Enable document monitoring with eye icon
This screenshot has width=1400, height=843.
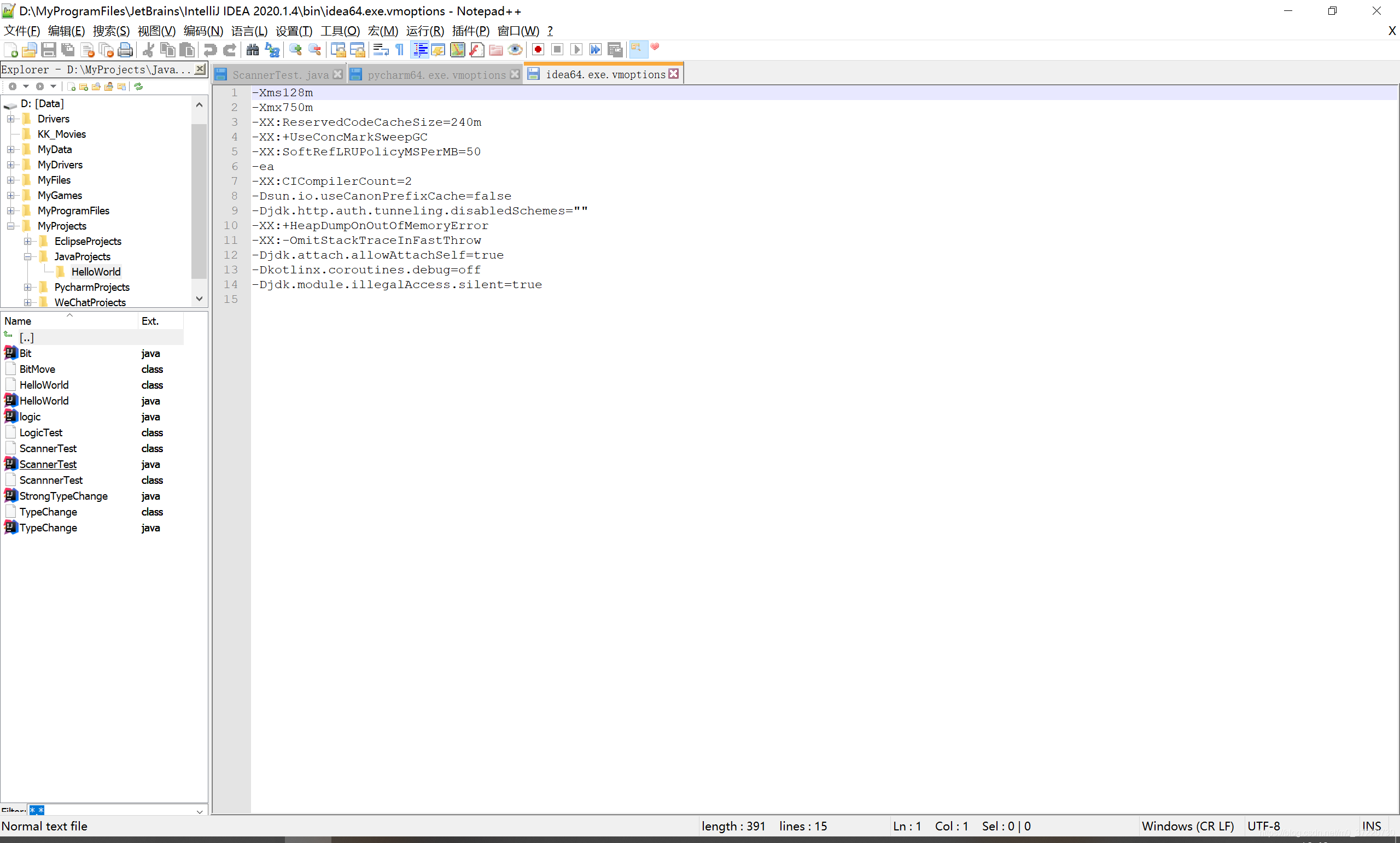click(515, 49)
